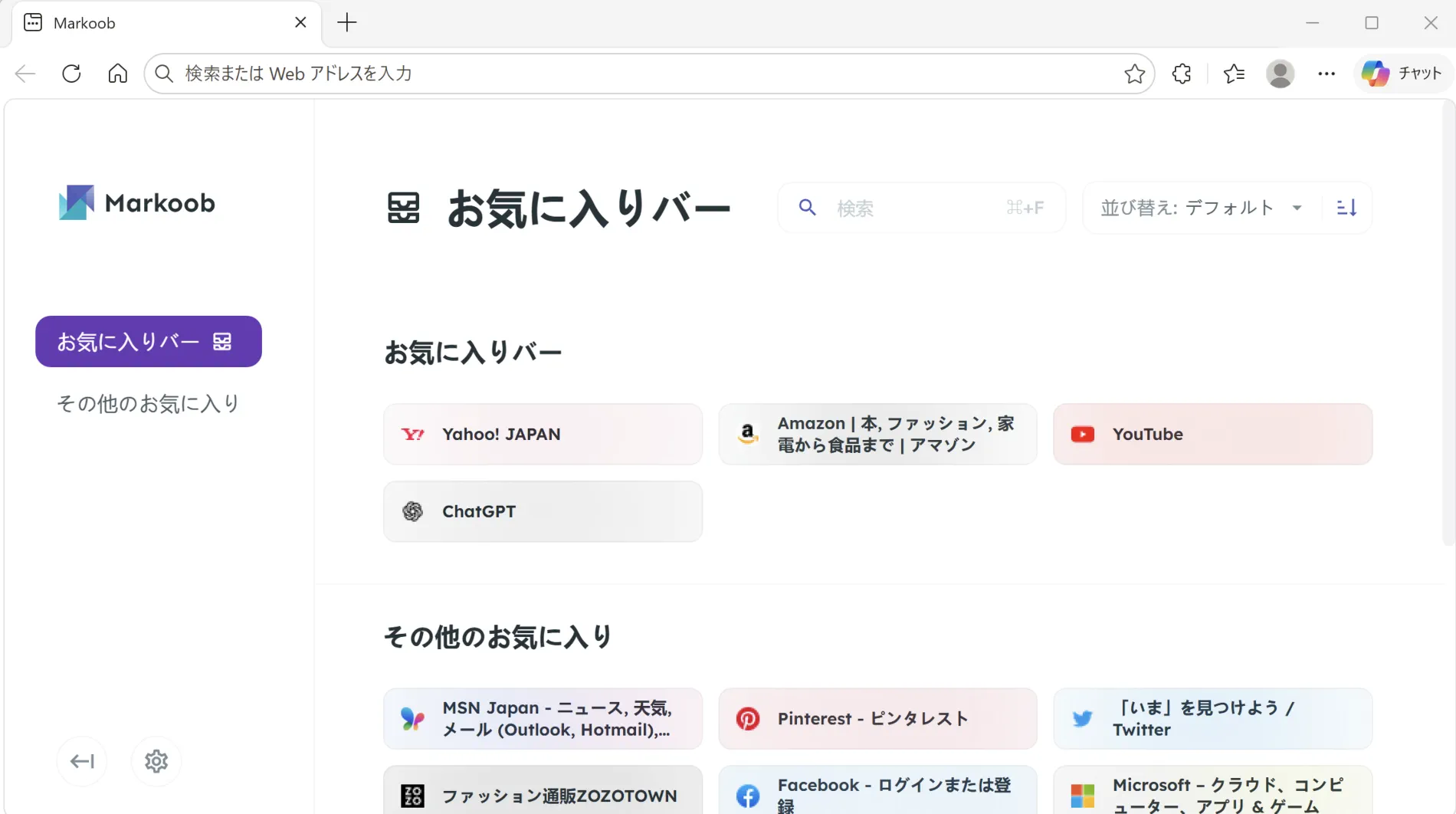Click the Amazon favicon
The width and height of the screenshot is (1456, 814).
point(748,435)
